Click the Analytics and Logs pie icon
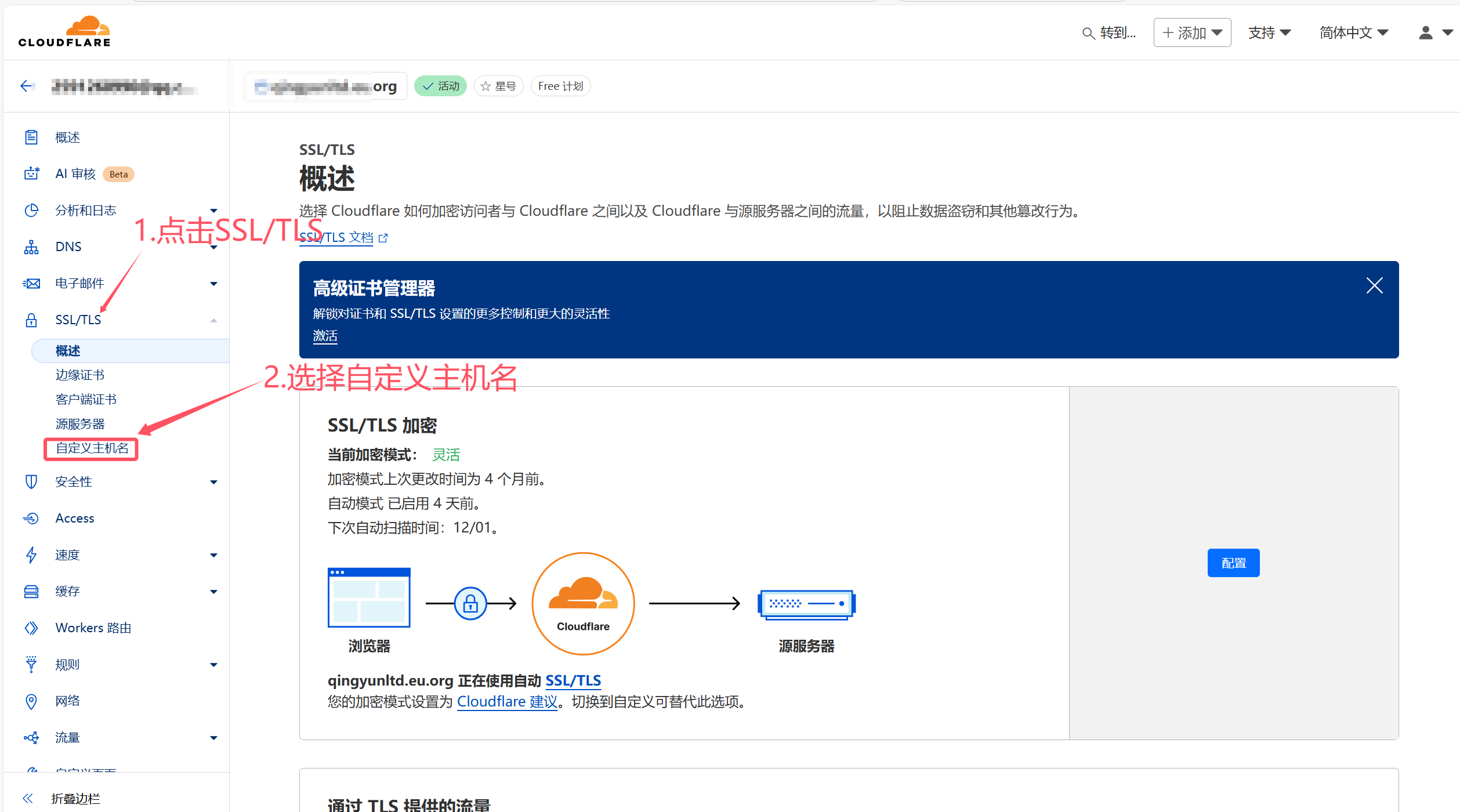Viewport: 1460px width, 812px height. click(31, 210)
